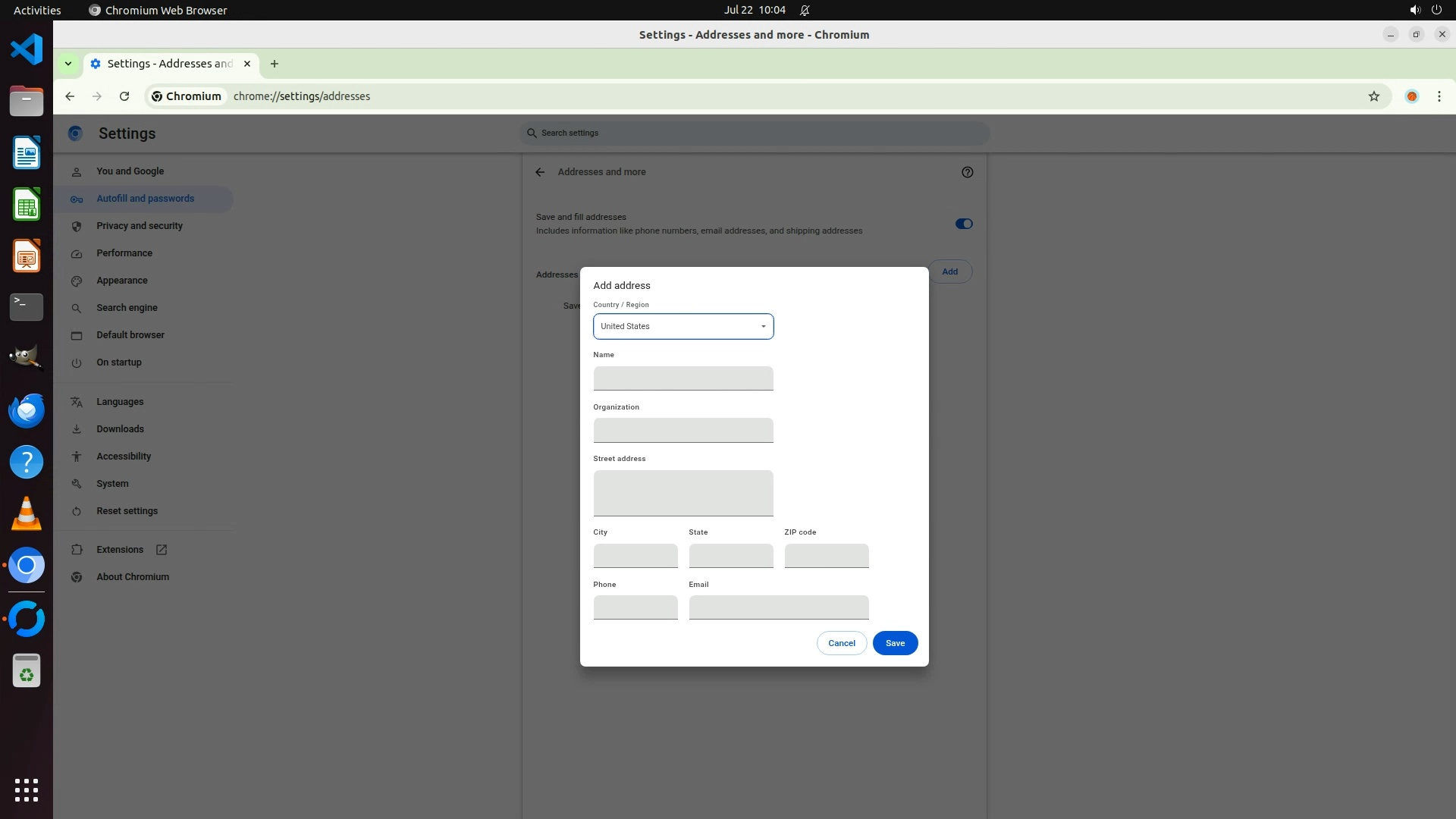Open Extensions external link icon
This screenshot has width=1456, height=819.
point(162,550)
